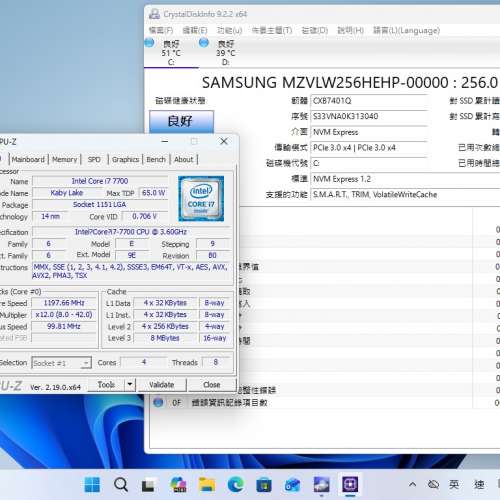Close the CPU-Z window with X
The width and height of the screenshot is (500, 500).
click(224, 141)
